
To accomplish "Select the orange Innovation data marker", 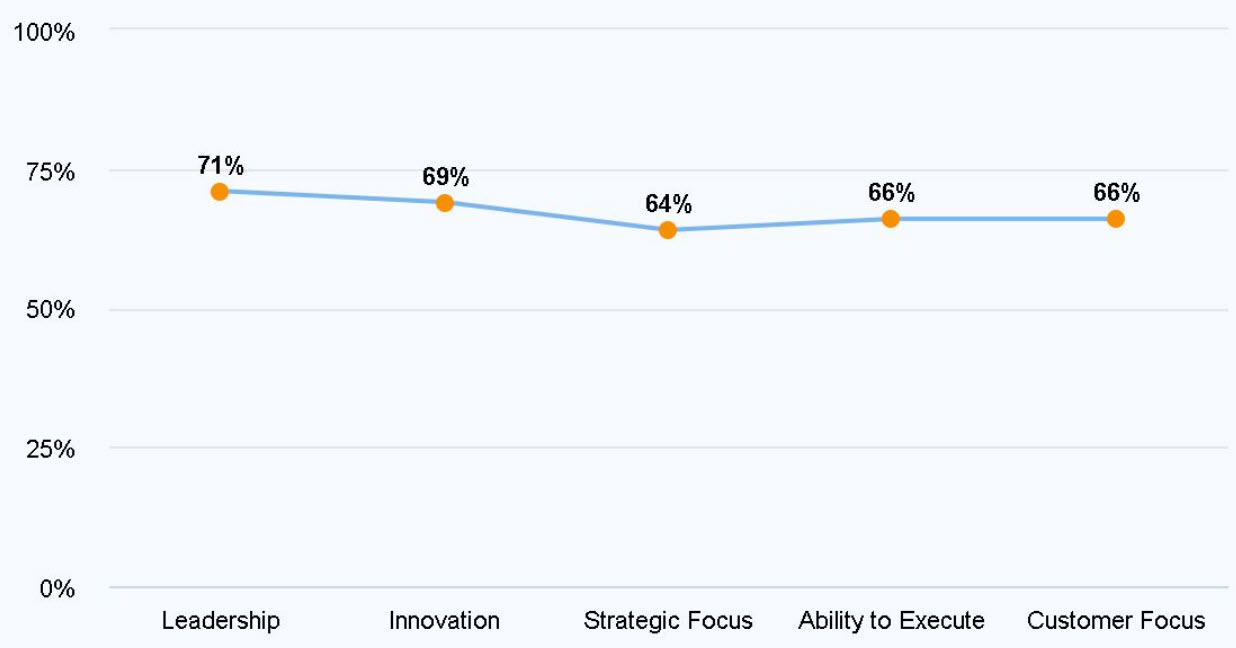I will click(445, 203).
